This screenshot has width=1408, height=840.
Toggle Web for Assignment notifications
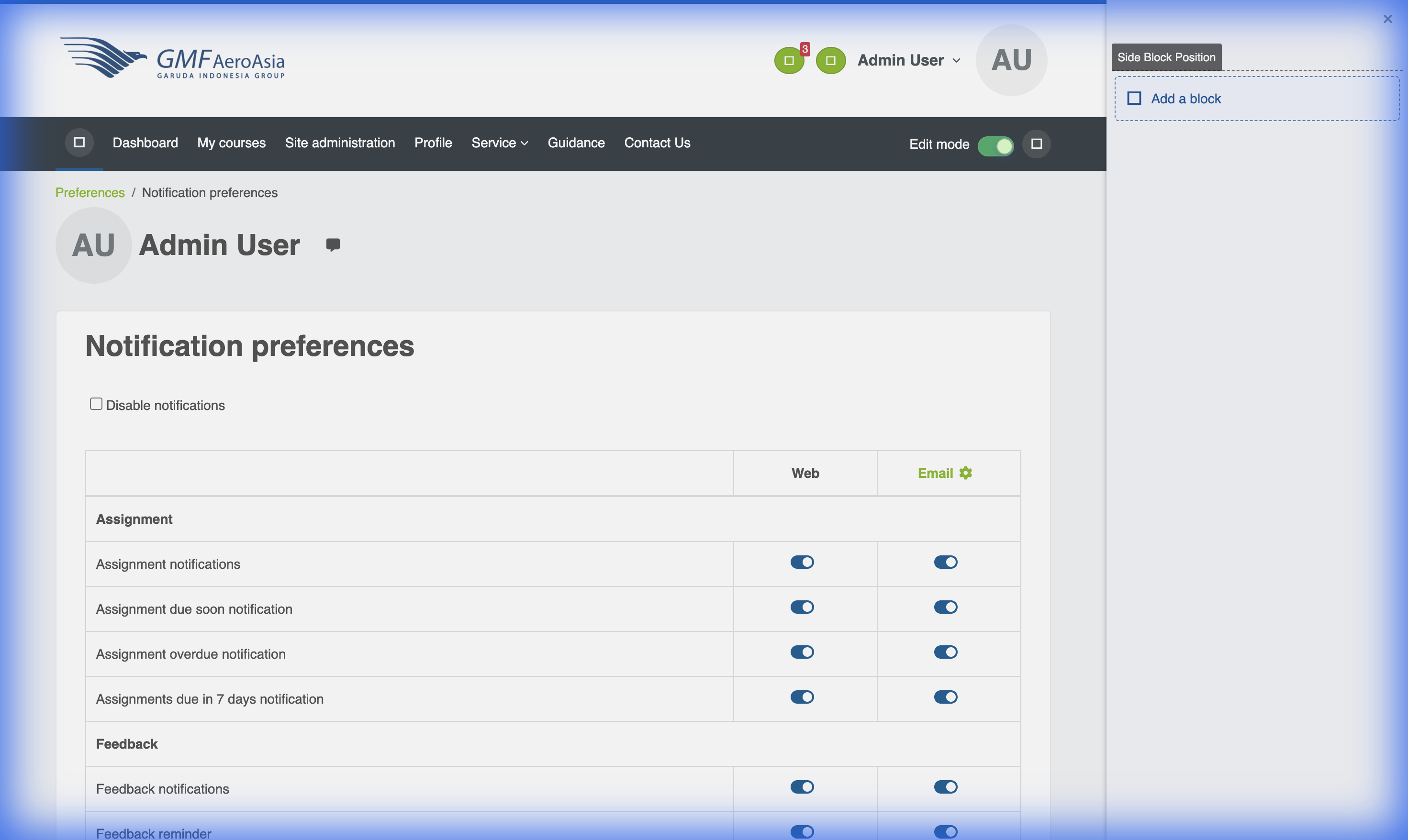point(802,562)
